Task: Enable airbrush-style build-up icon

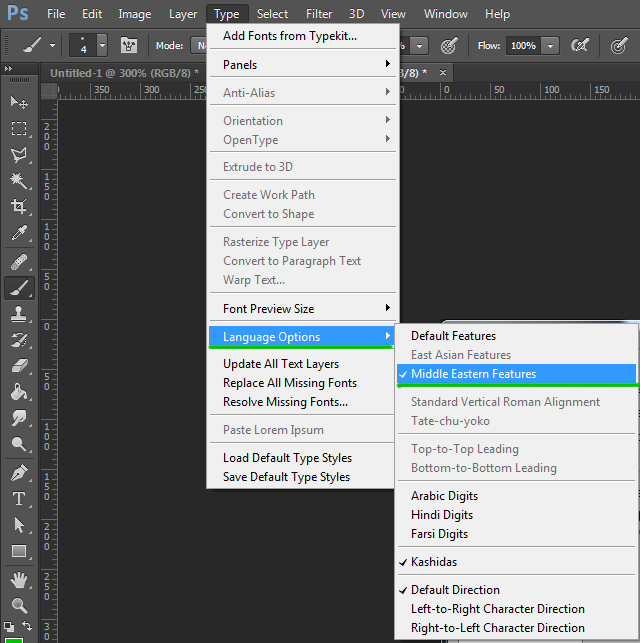Action: pos(580,45)
